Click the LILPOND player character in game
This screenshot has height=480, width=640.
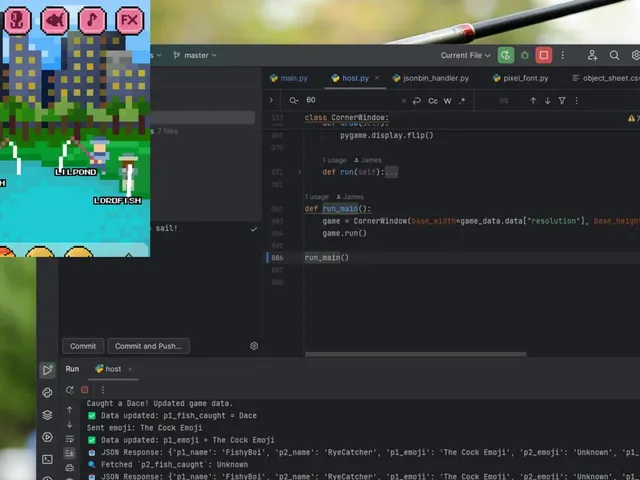(x=100, y=153)
